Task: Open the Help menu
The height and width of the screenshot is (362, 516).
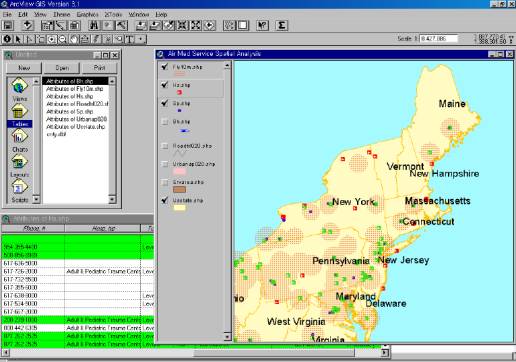Action: point(161,15)
